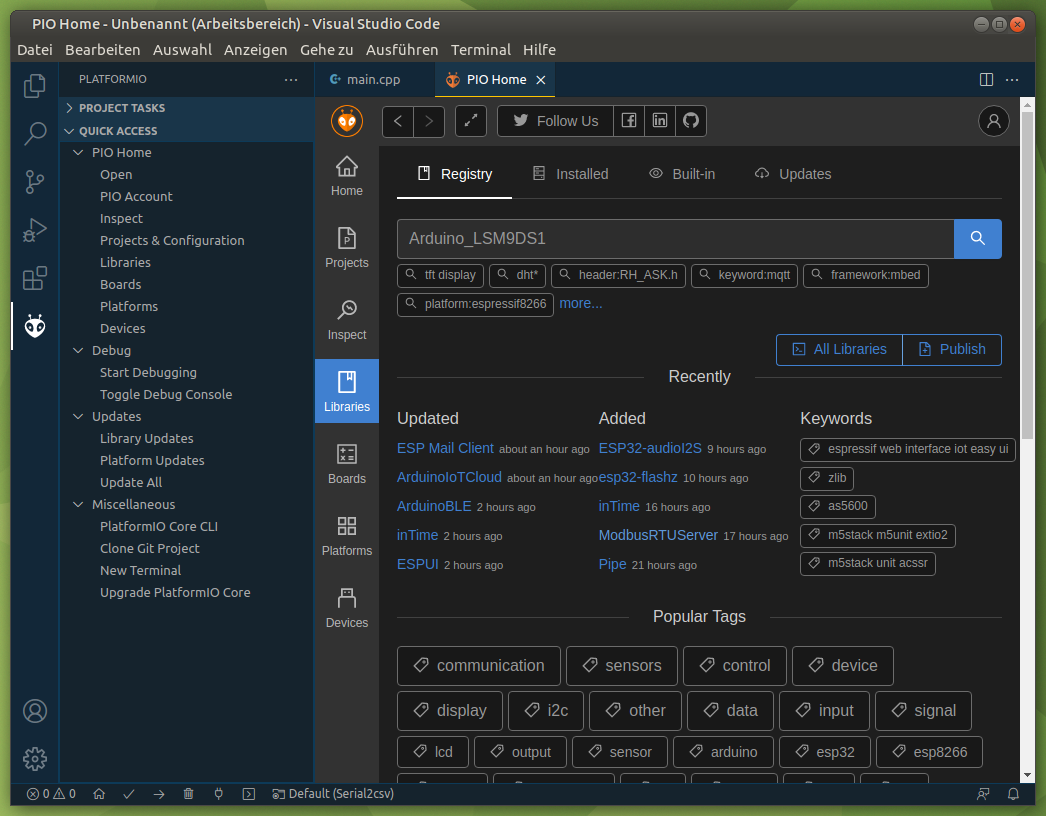Expand the PROJECT TASKS section
This screenshot has width=1046, height=816.
[187, 108]
